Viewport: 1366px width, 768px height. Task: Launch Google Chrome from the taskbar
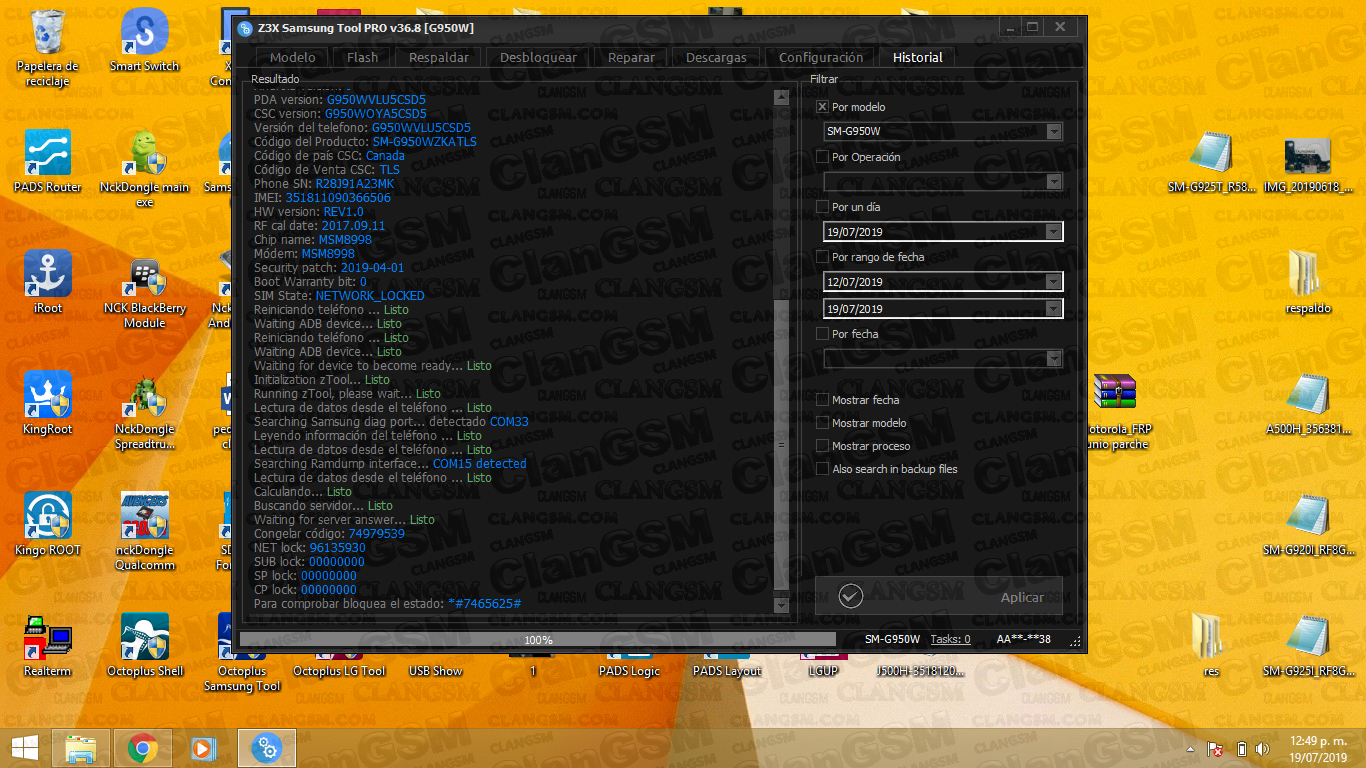(x=142, y=748)
